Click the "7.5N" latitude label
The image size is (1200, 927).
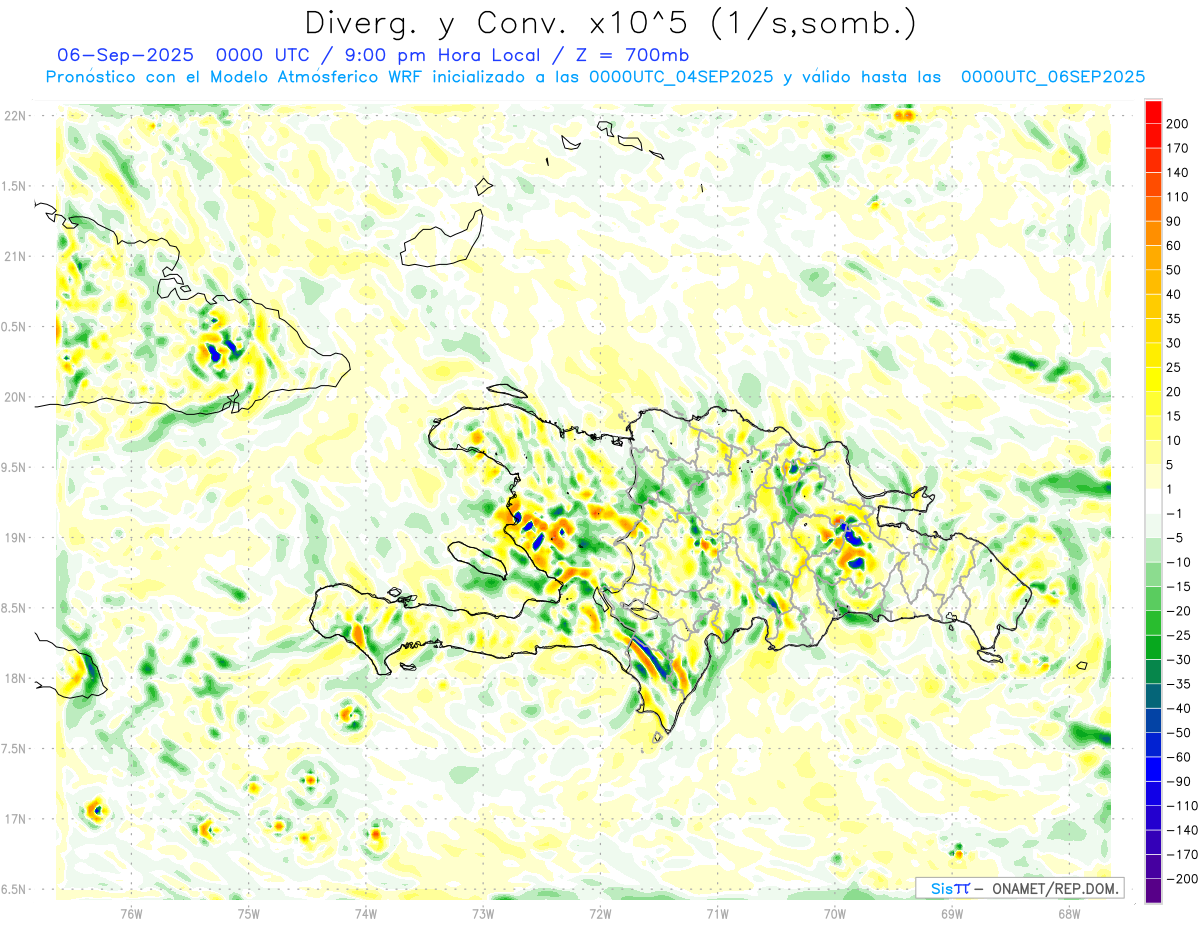click(15, 749)
